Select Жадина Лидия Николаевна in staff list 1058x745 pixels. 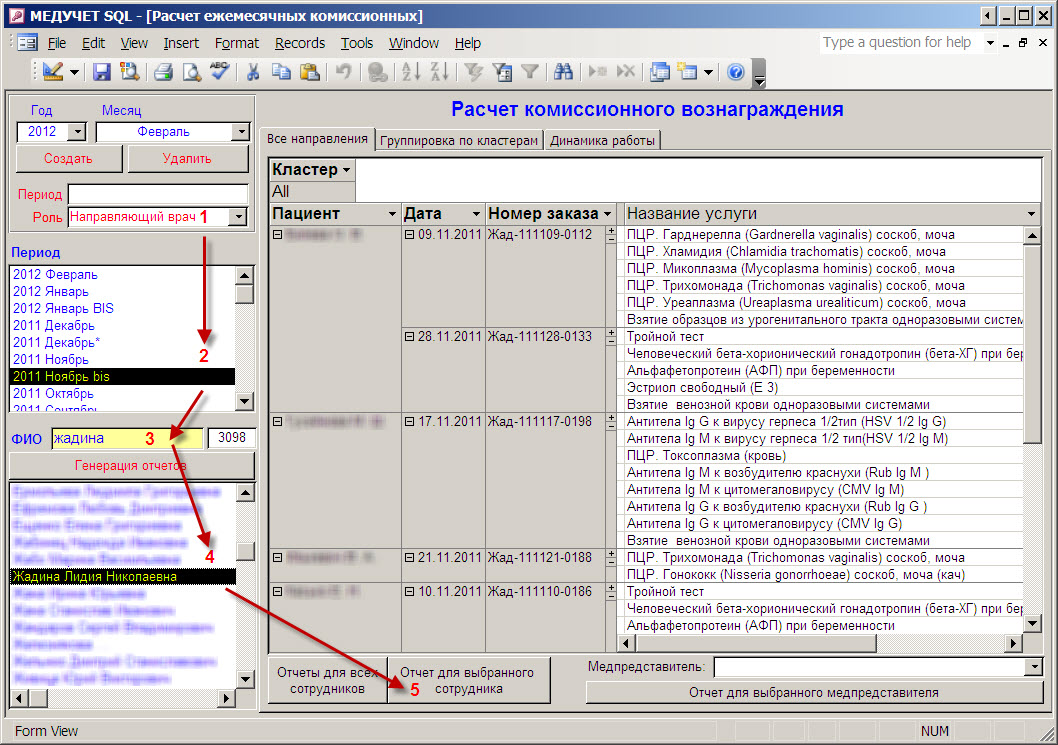point(123,576)
